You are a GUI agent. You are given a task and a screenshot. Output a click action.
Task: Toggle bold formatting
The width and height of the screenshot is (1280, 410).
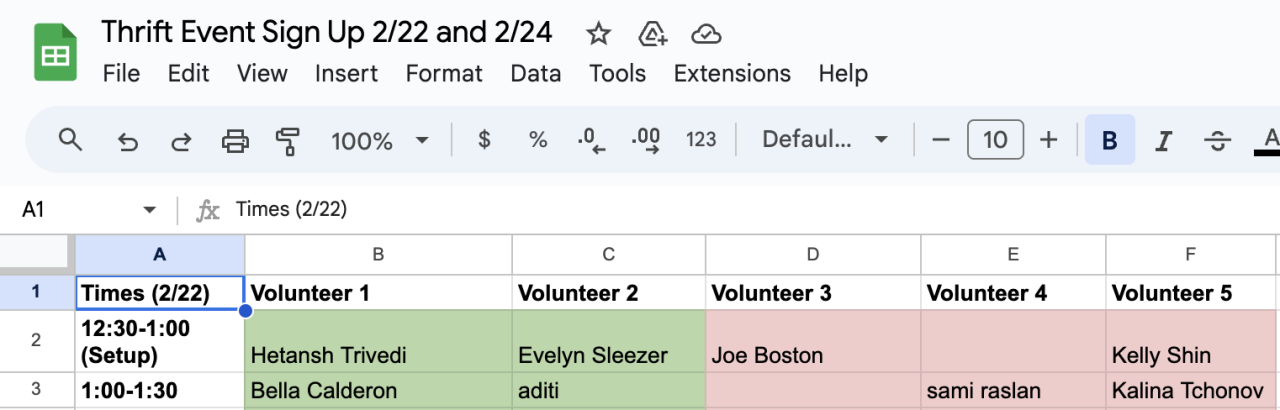click(x=1109, y=141)
